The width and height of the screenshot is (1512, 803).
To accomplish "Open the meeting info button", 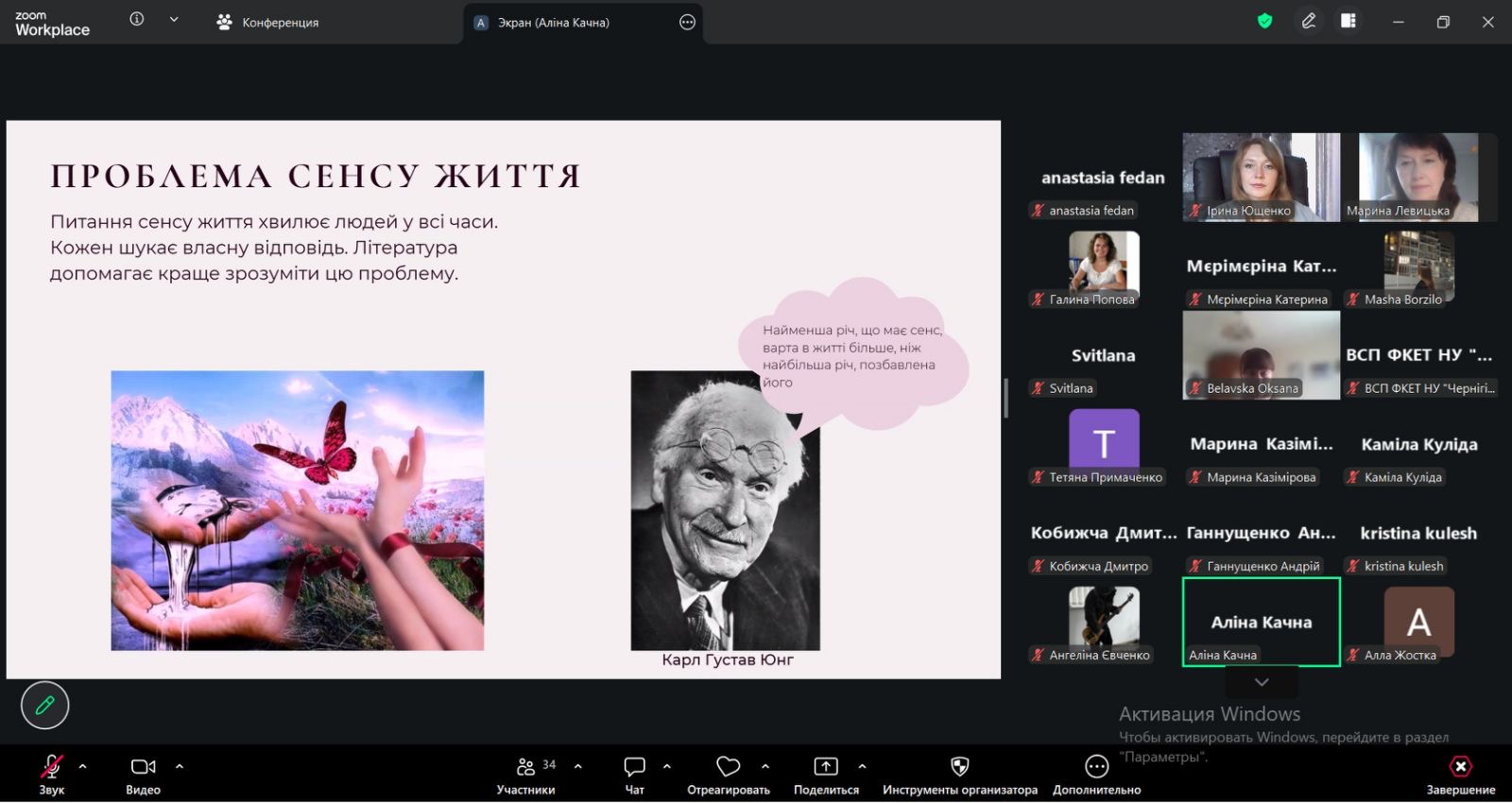I will click(x=137, y=19).
